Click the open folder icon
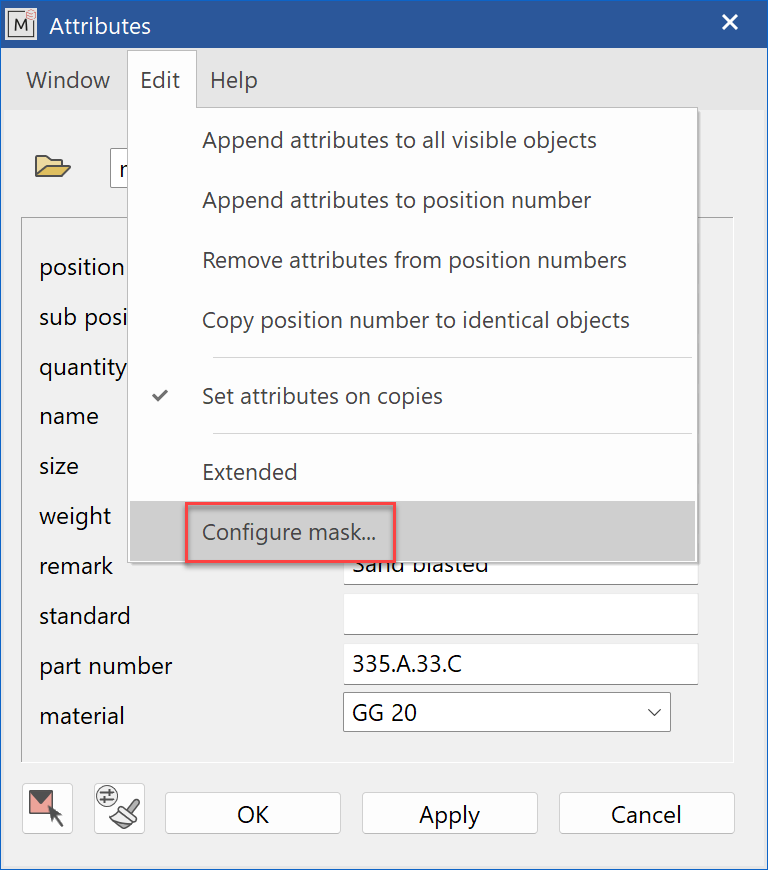The width and height of the screenshot is (768, 870). point(53,166)
